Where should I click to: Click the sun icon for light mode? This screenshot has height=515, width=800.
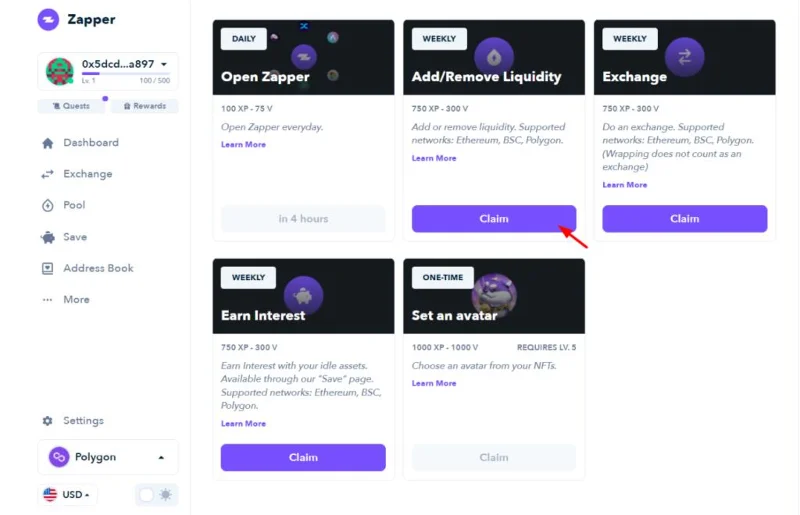coord(166,495)
